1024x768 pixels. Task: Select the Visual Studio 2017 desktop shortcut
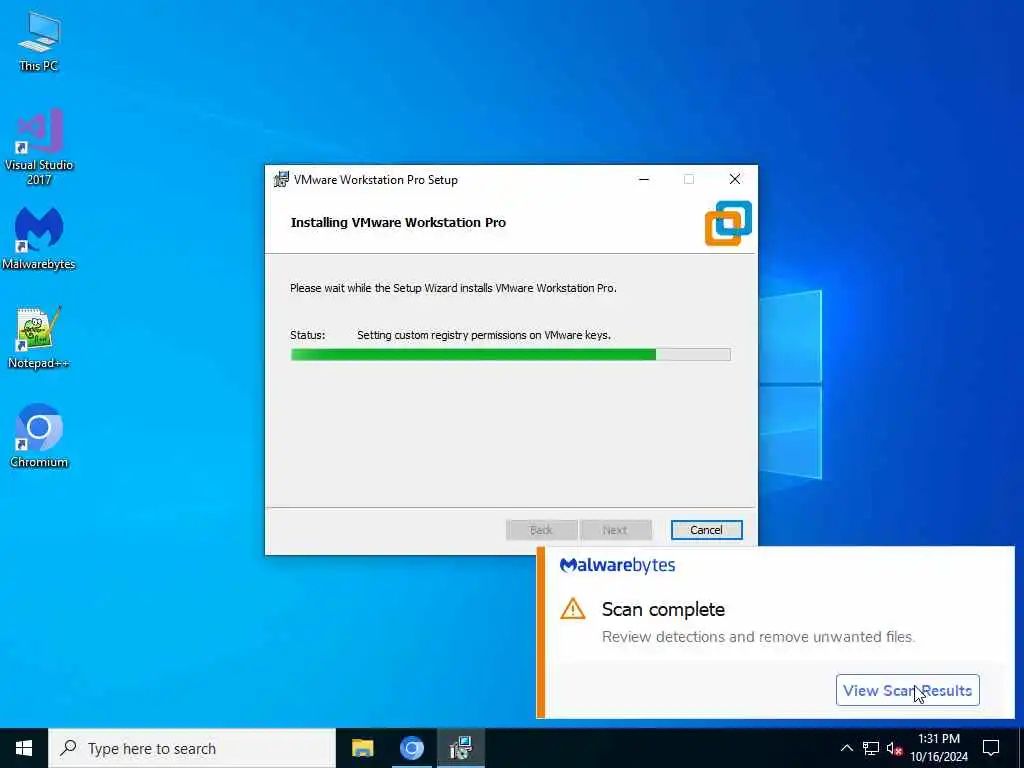coord(39,147)
